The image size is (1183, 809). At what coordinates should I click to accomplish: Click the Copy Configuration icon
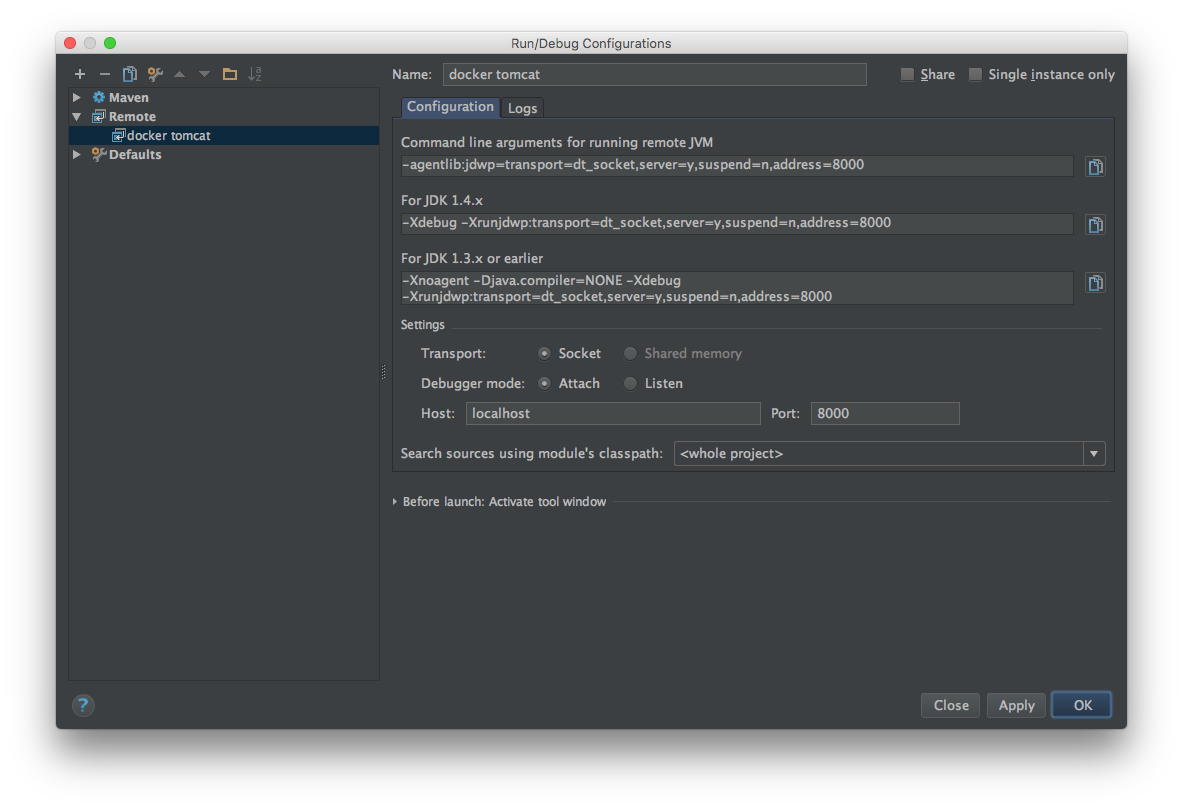130,74
